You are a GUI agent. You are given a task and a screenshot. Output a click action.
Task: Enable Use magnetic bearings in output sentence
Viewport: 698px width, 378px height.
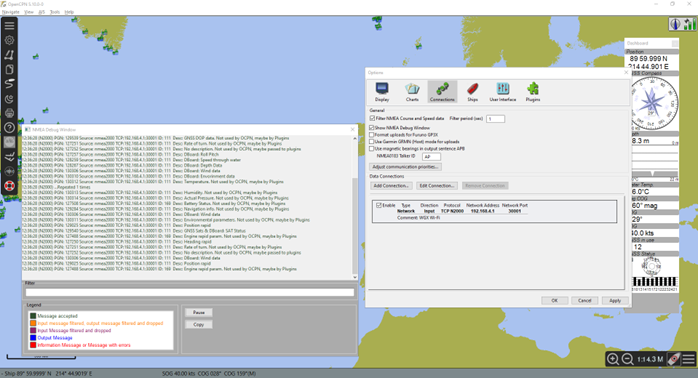(372, 149)
